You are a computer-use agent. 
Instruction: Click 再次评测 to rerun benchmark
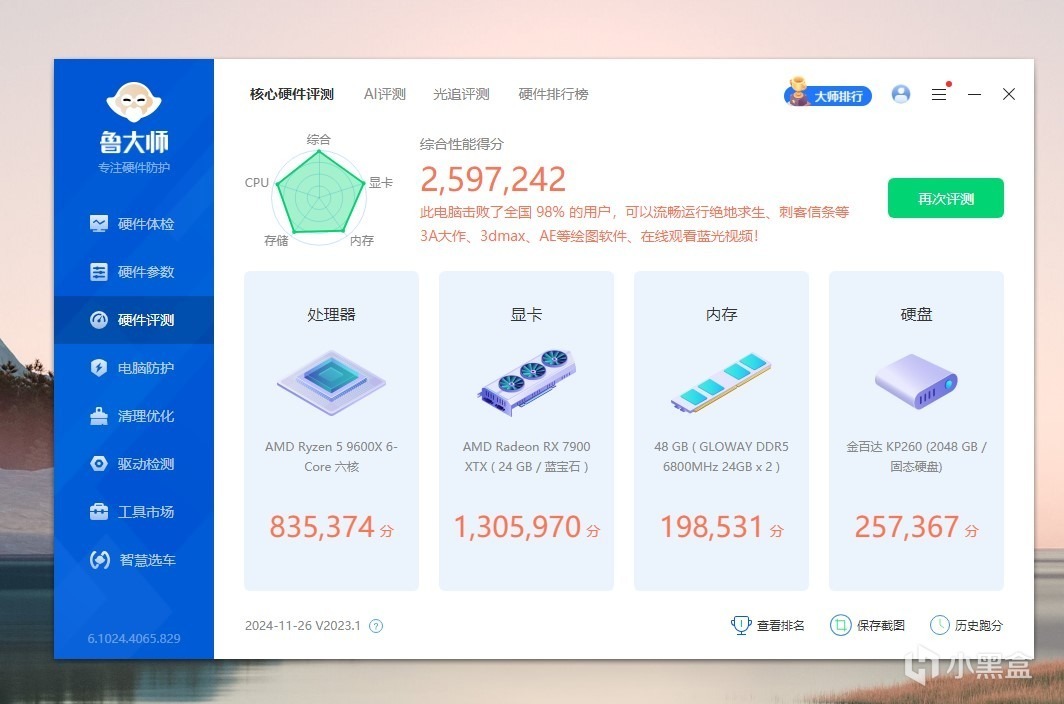pos(945,198)
